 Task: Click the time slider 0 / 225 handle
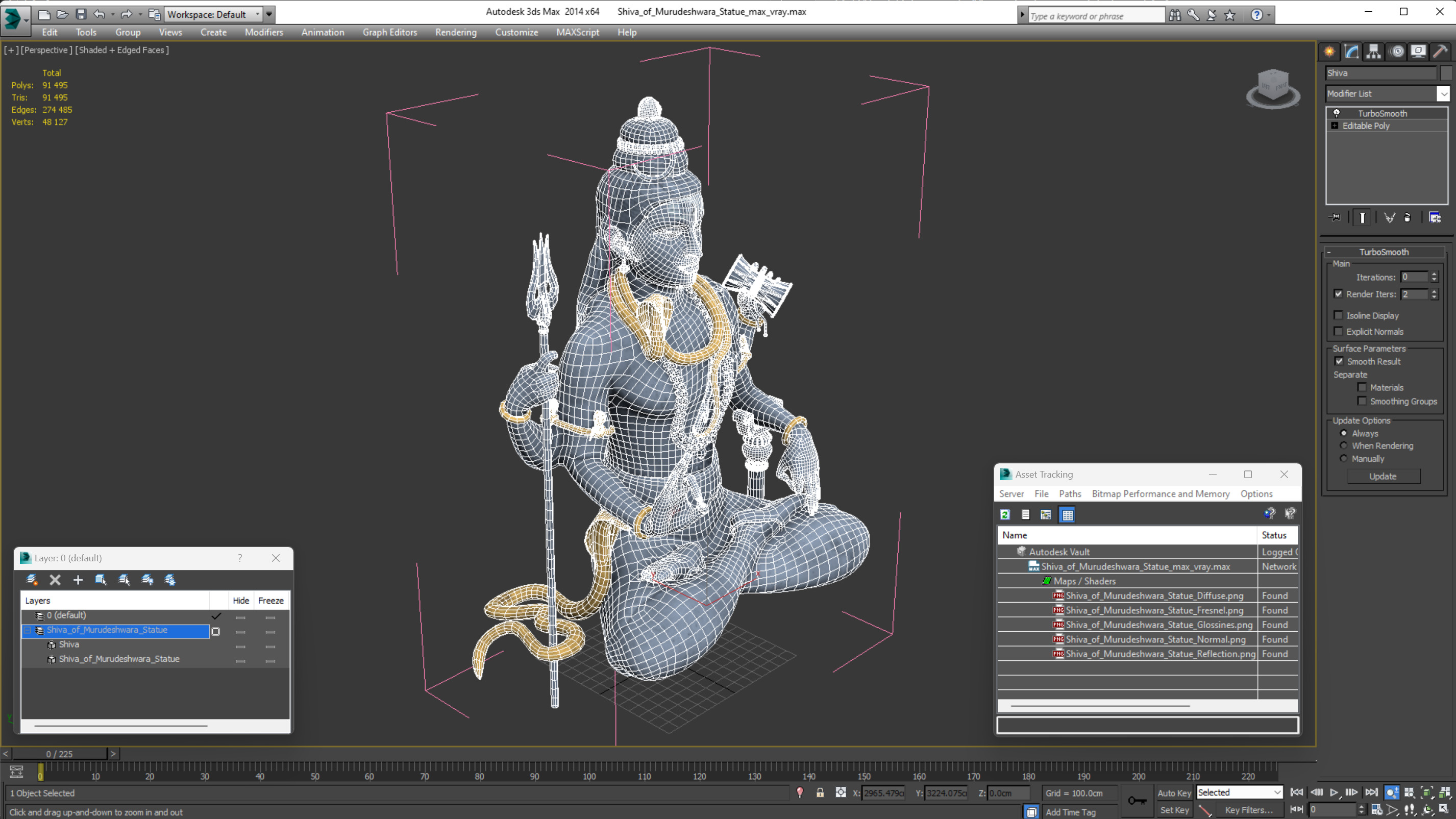[x=59, y=754]
